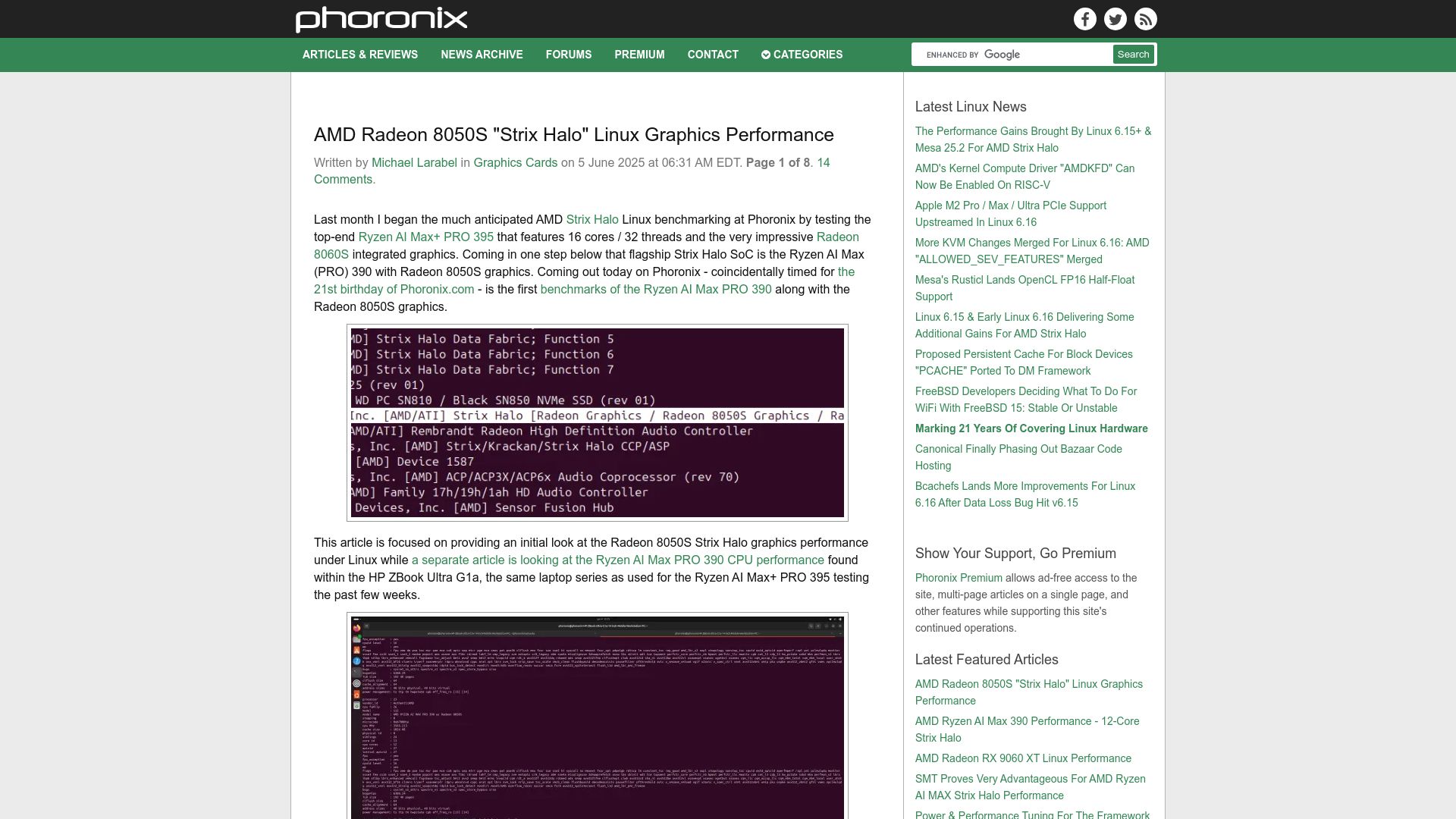This screenshot has height=819, width=1456.
Task: Open the Premium menu item
Action: 639,55
